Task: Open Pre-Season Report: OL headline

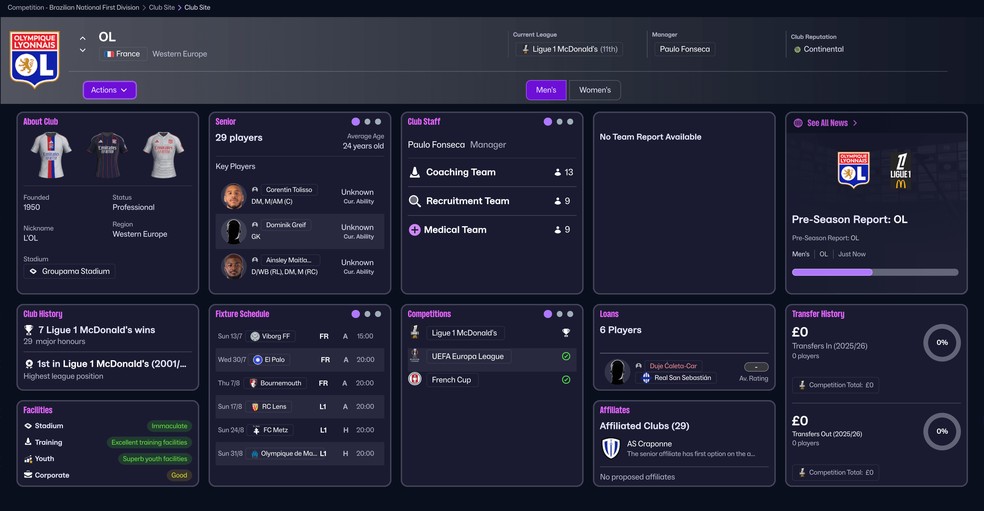Action: [x=849, y=220]
